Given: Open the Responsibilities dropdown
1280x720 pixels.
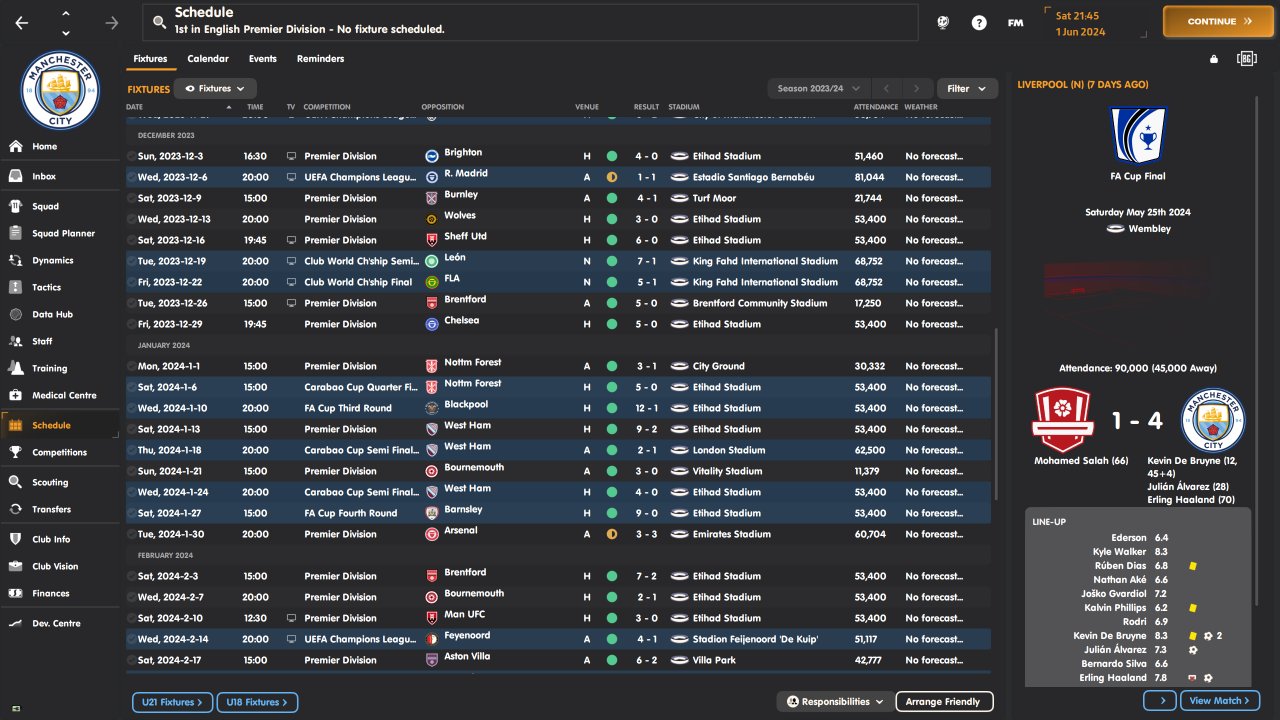Looking at the screenshot, I should pos(834,702).
